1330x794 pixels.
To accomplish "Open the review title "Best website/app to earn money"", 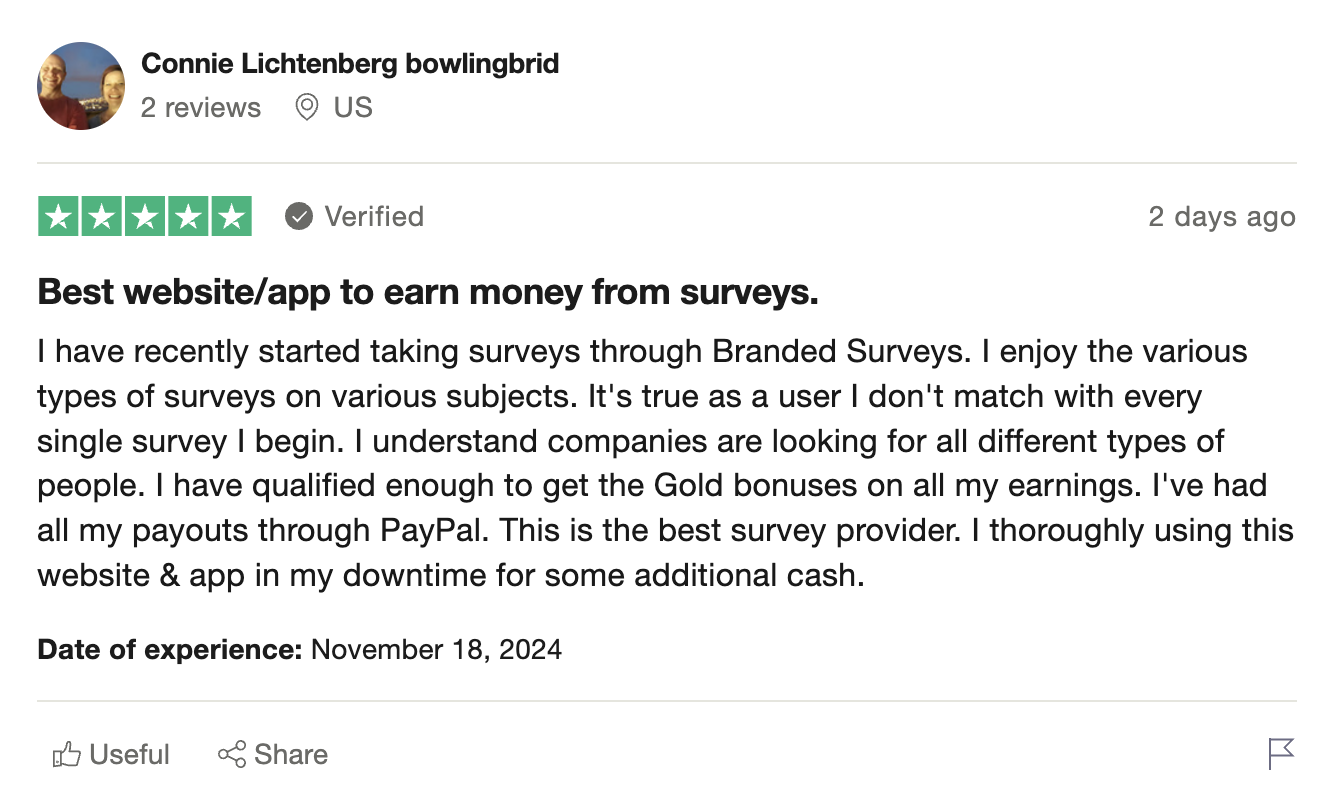I will 428,293.
